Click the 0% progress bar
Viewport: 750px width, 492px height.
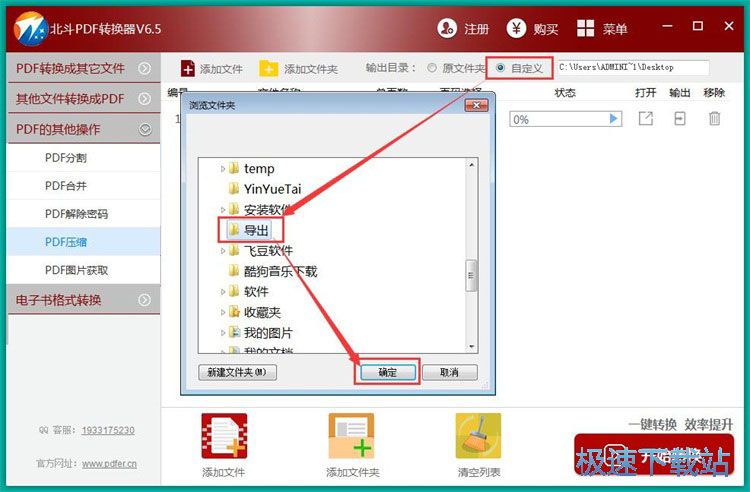click(x=566, y=119)
